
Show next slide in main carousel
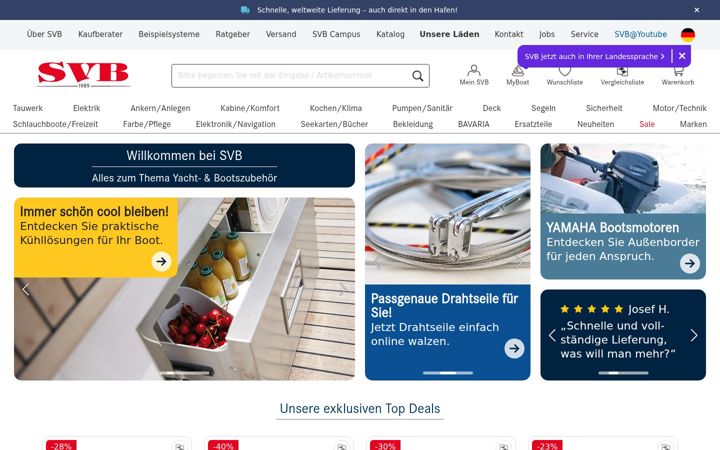(x=343, y=289)
